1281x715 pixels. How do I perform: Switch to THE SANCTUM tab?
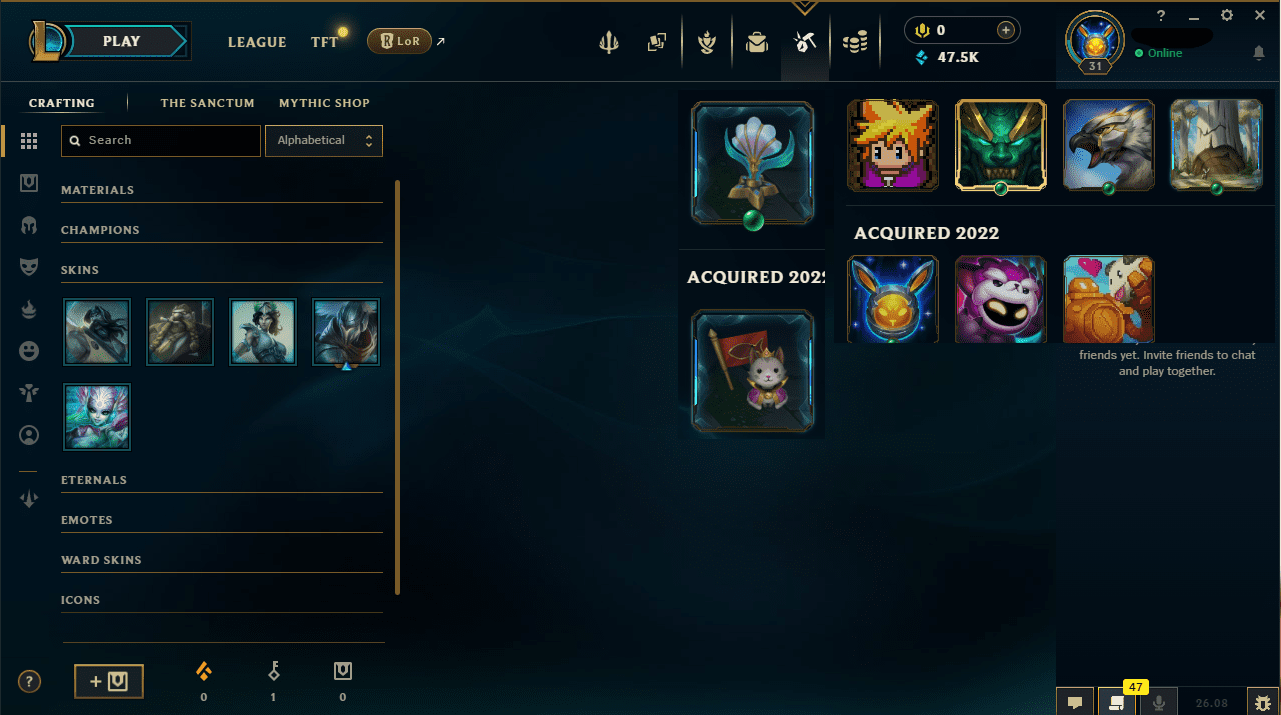pyautogui.click(x=207, y=103)
